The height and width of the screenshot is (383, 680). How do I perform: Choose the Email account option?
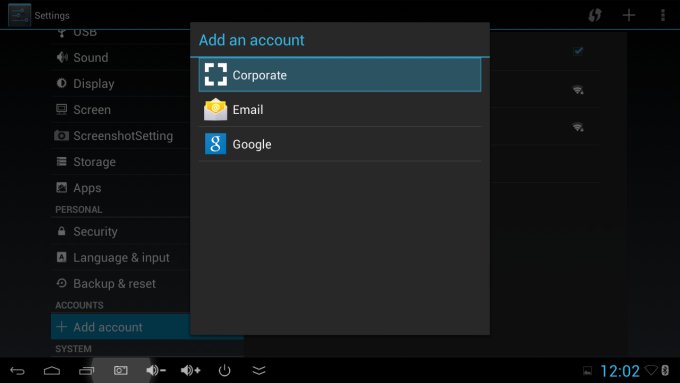pos(340,110)
